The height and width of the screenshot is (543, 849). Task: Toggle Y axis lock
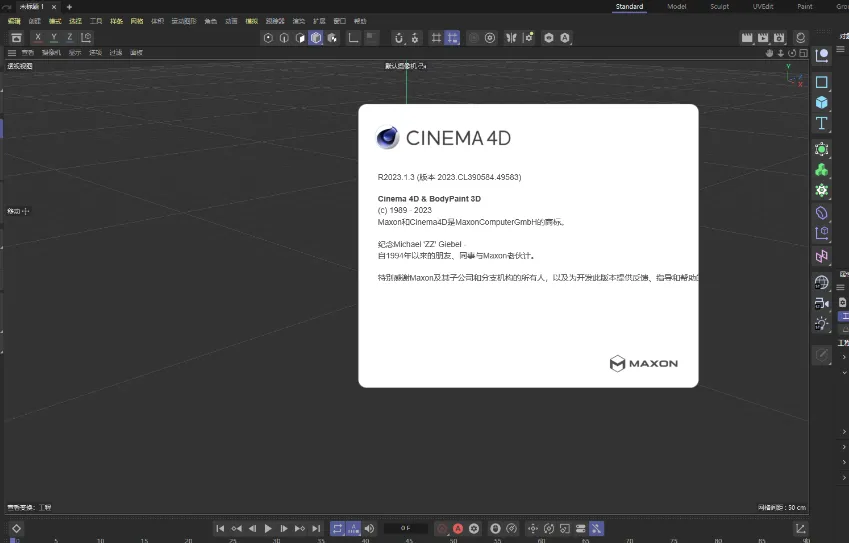coord(54,37)
